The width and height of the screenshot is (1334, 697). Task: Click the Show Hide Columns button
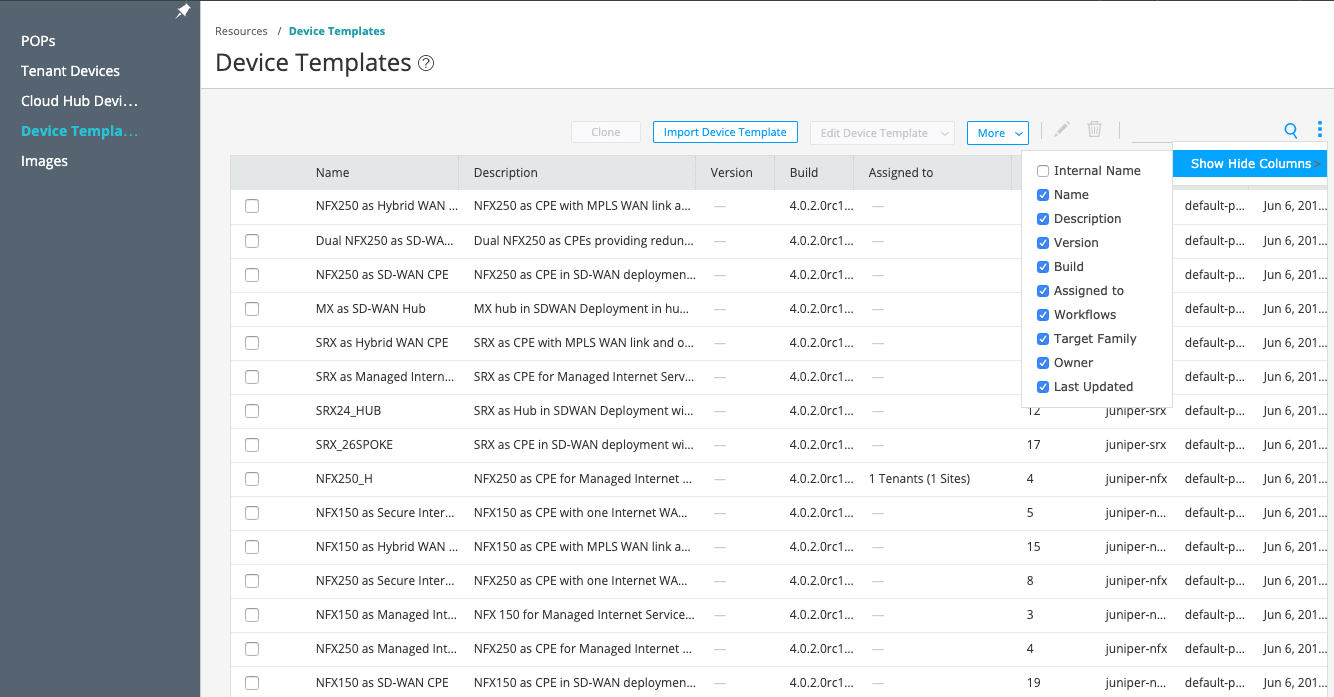coord(1249,163)
